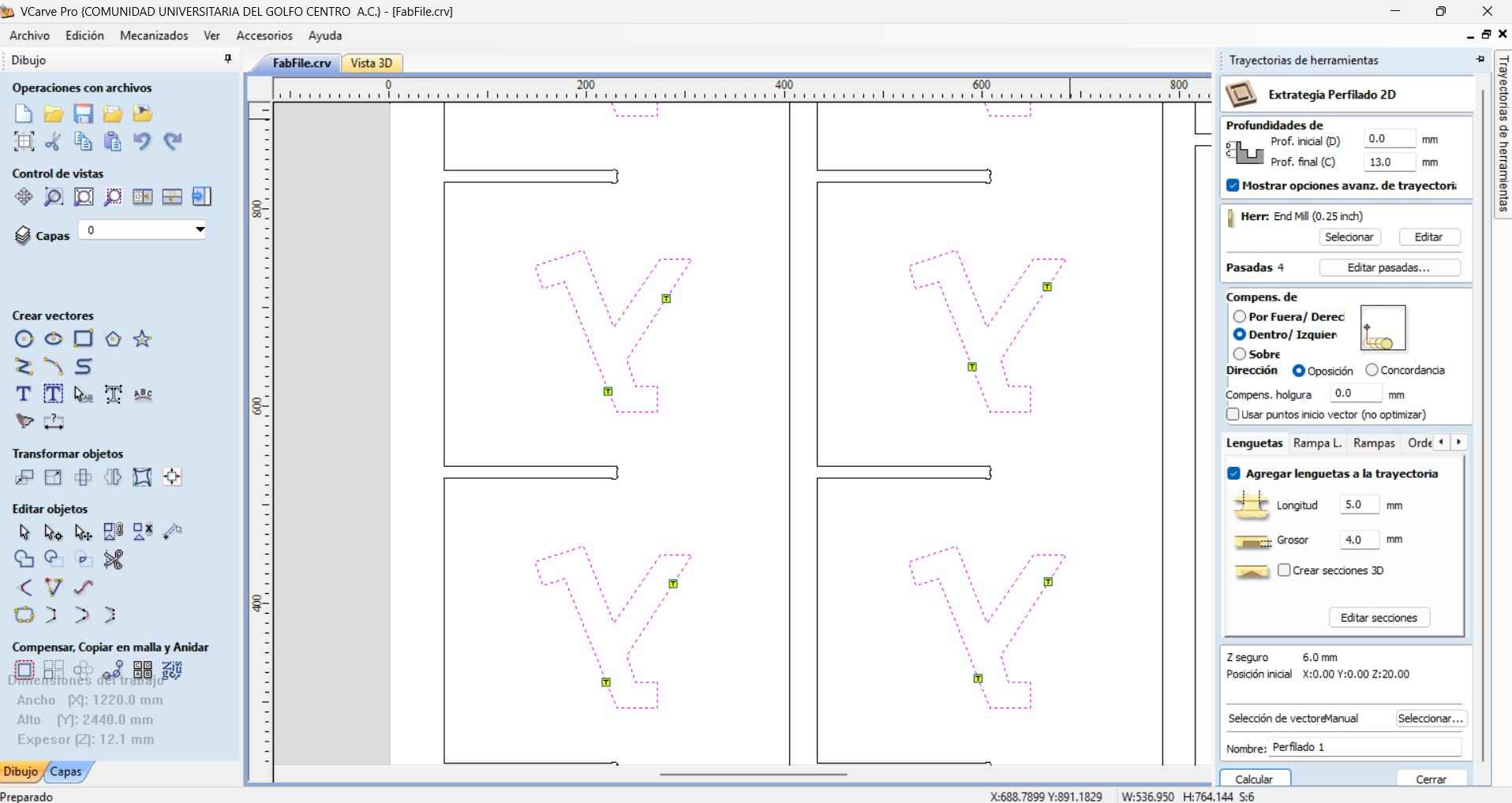1512x803 pixels.
Task: Open Editar pasadas... dialog
Action: point(1389,267)
